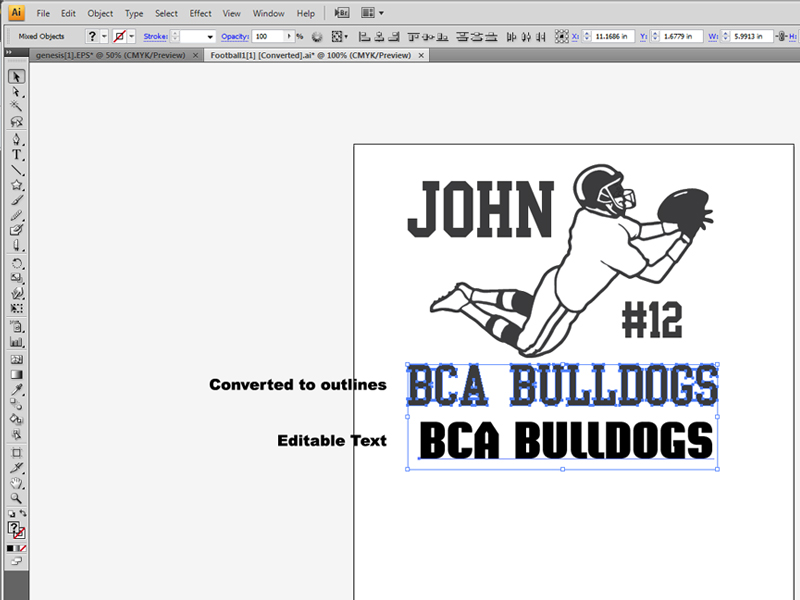The image size is (800, 600).
Task: Select the Live Paint Selection tool
Action: coord(16,435)
